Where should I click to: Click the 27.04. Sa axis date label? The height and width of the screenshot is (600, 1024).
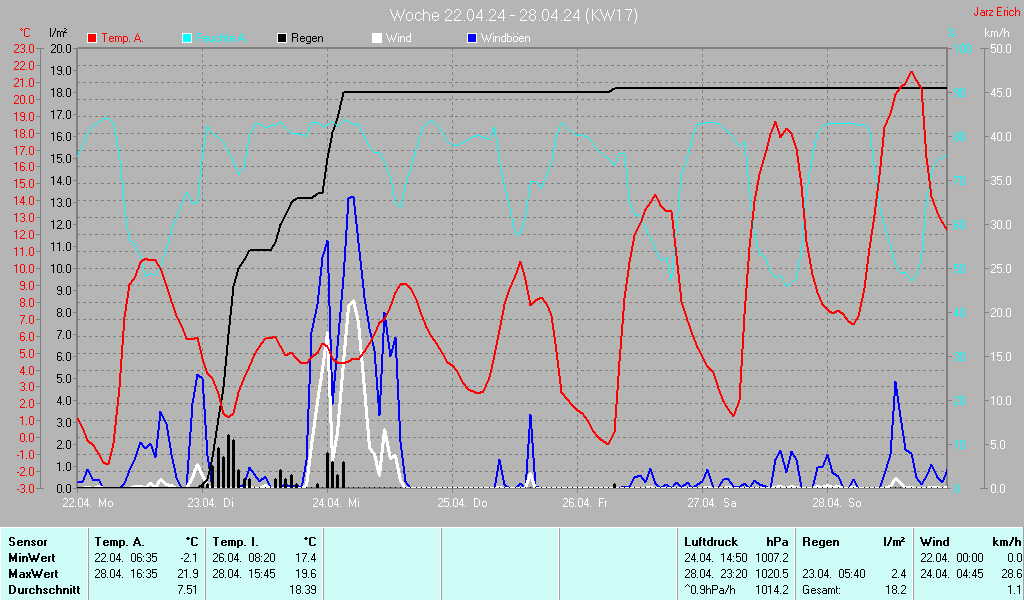pos(711,503)
